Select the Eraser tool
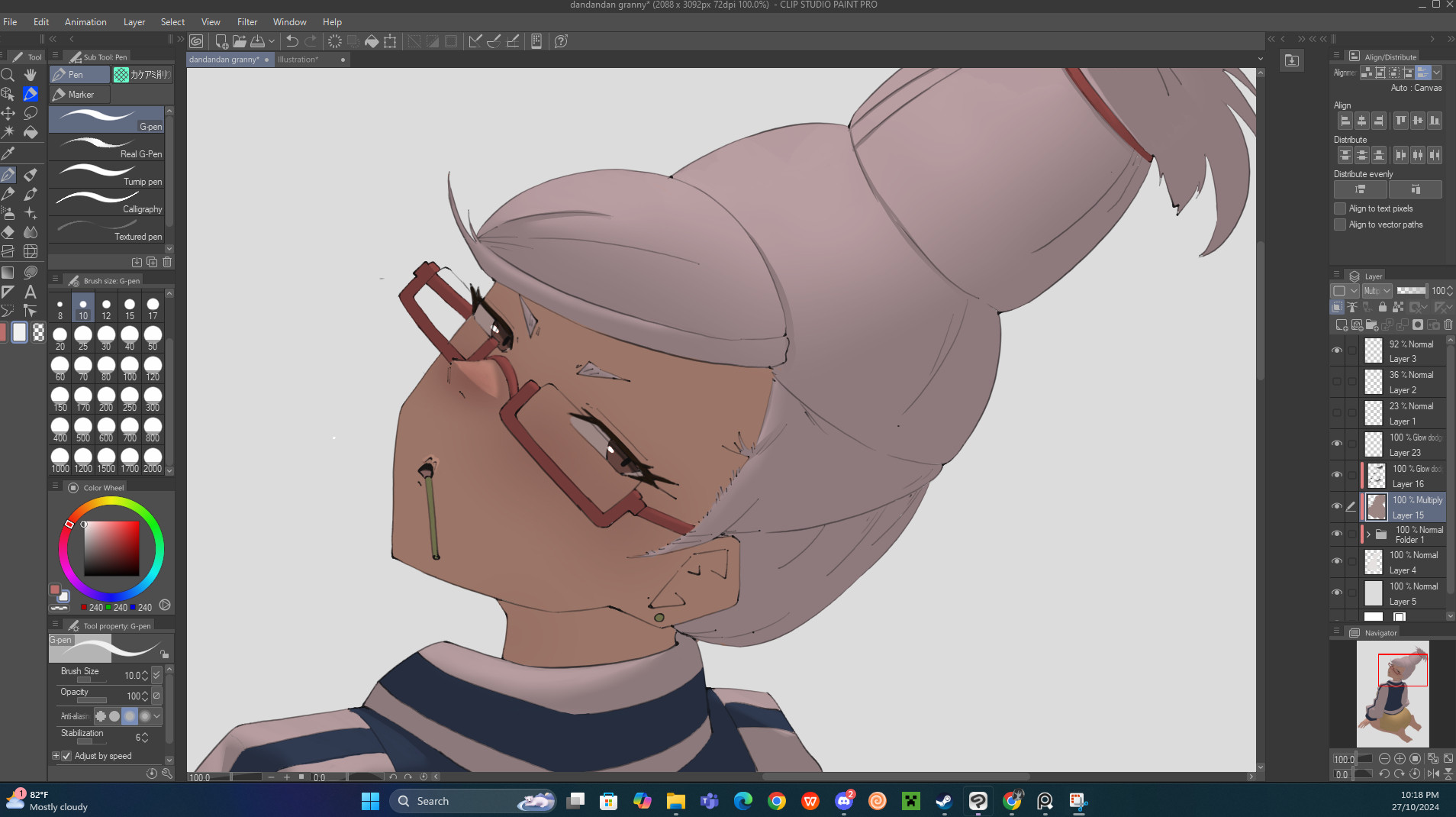1456x817 pixels. [x=8, y=231]
